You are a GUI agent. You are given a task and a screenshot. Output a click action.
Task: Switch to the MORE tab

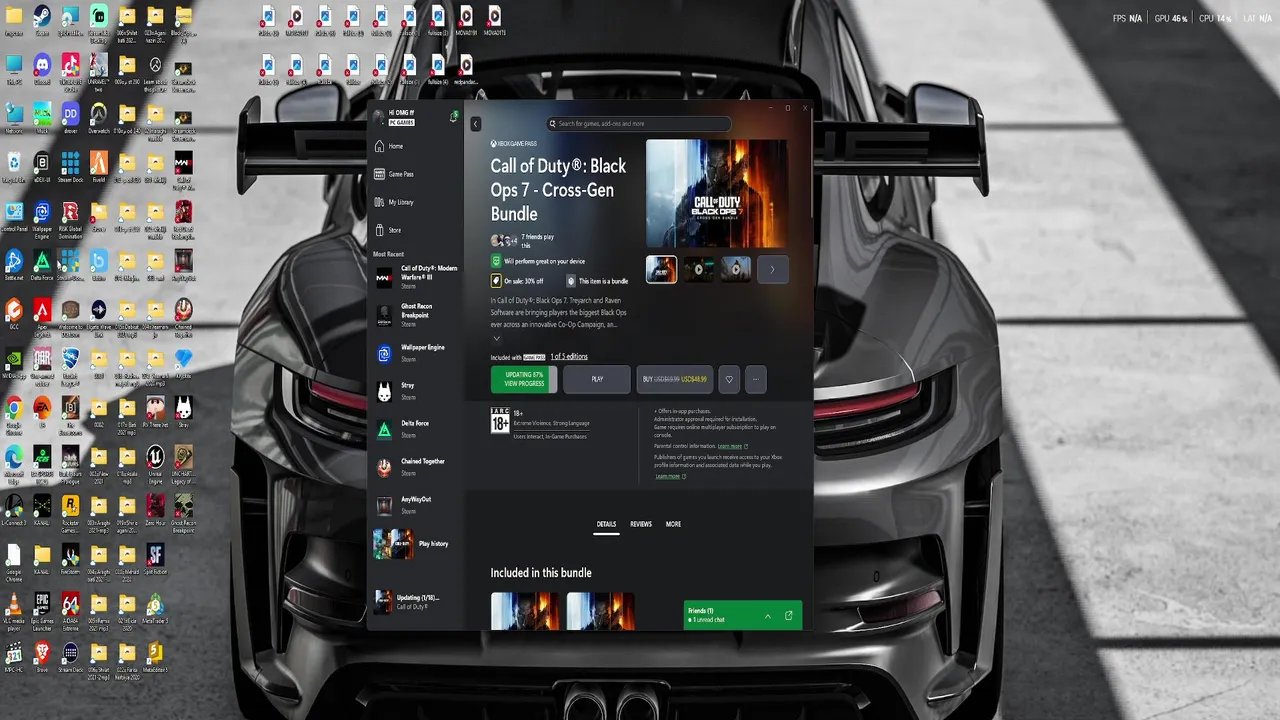tap(673, 524)
